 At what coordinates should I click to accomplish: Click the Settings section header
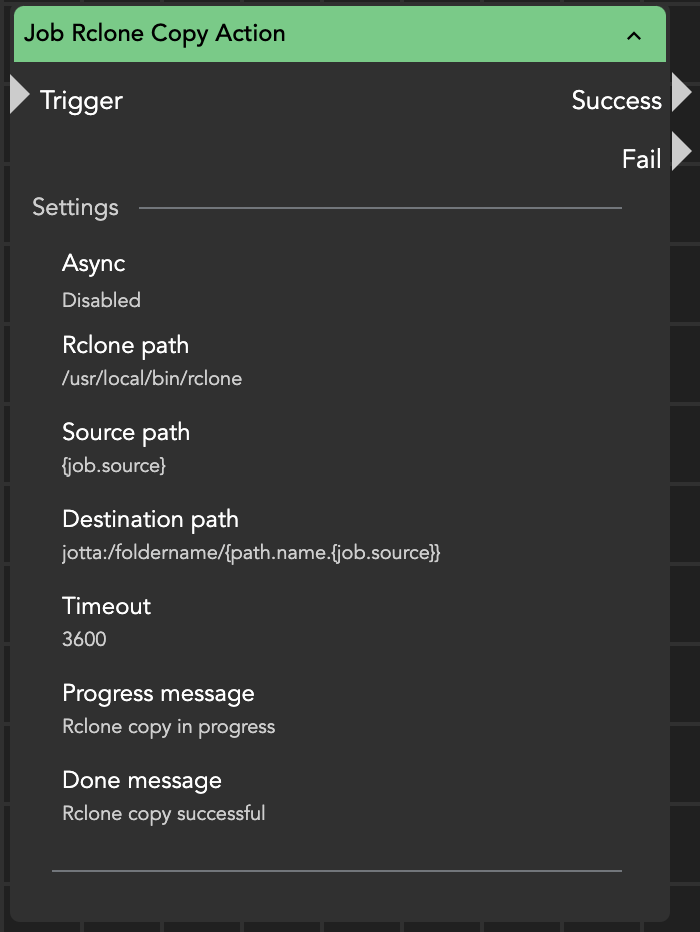click(x=75, y=208)
